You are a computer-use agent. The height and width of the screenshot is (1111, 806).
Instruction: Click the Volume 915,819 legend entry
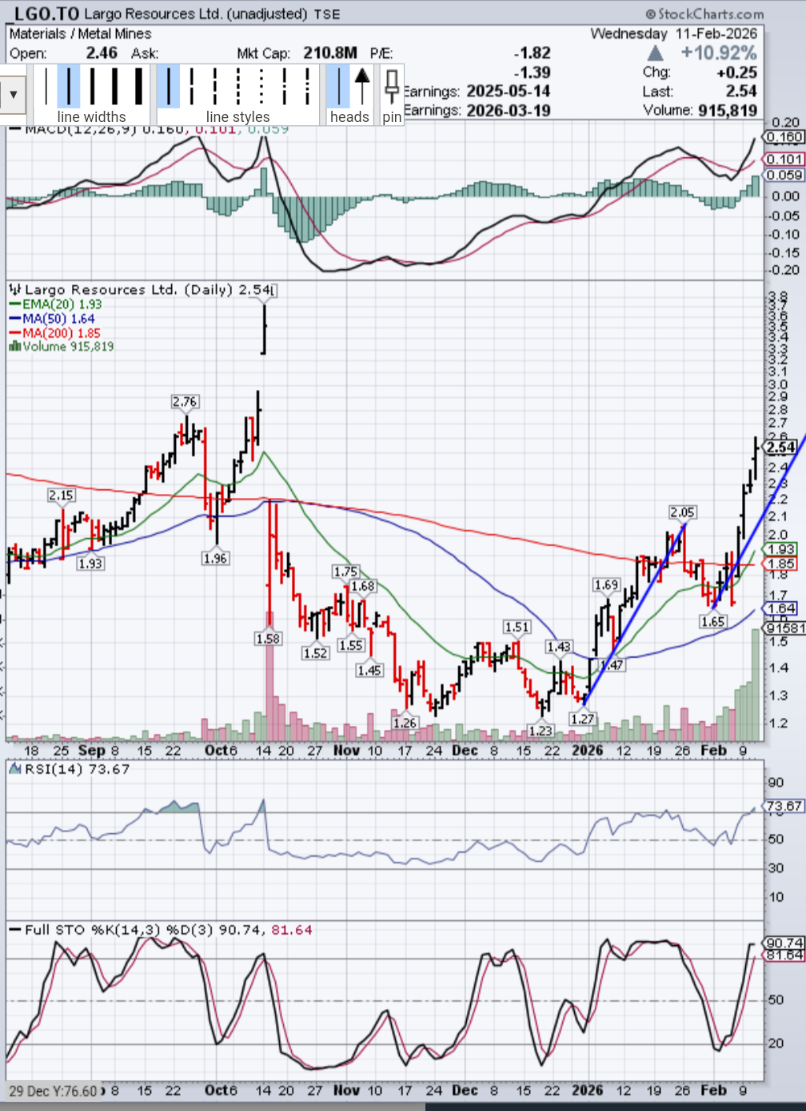pyautogui.click(x=62, y=346)
